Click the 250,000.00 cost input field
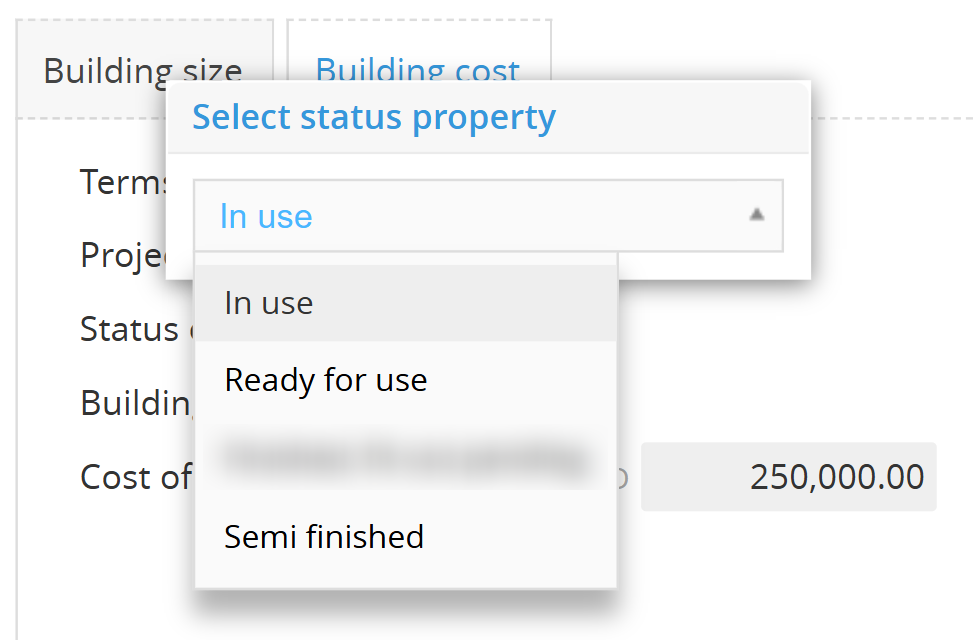This screenshot has height=640, width=973. [788, 477]
